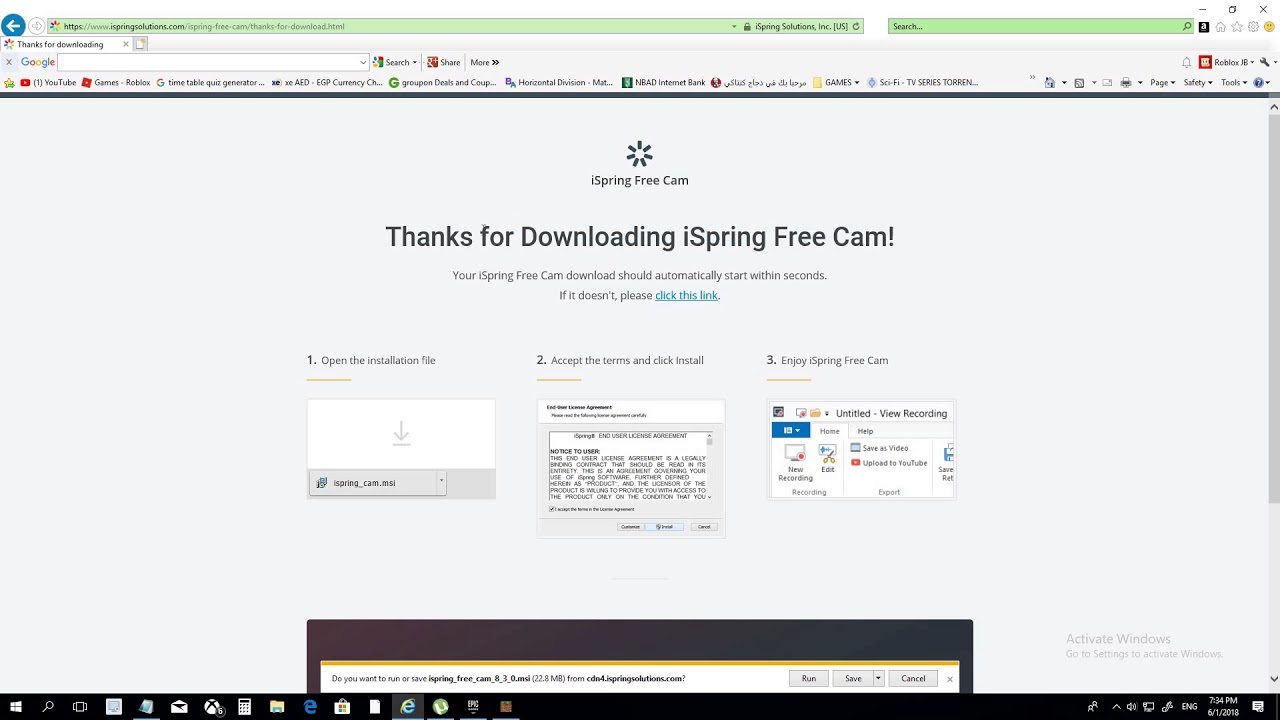The image size is (1280, 720).
Task: Dismiss the download notification bar
Action: 950,679
